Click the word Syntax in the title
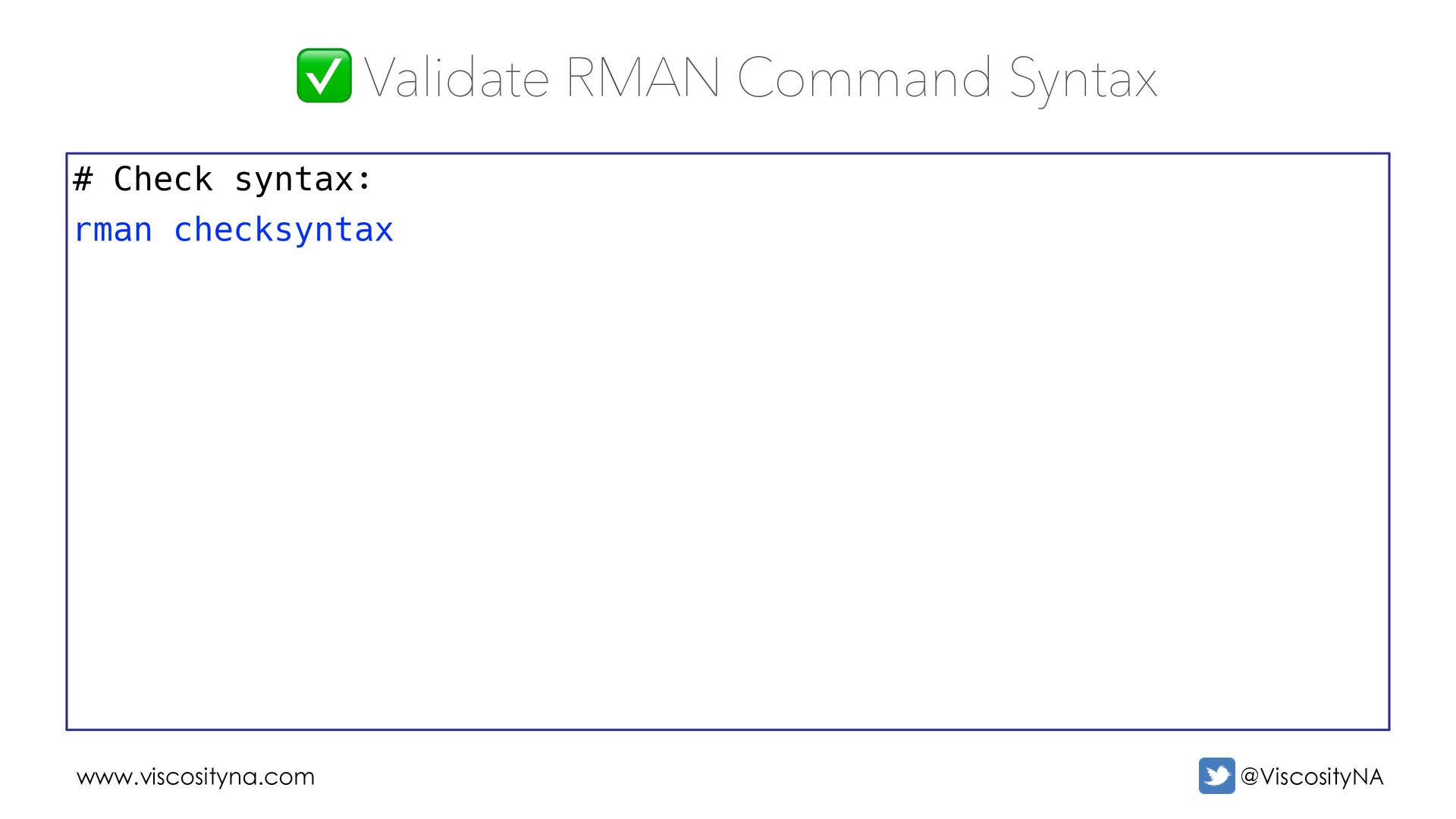 1083,80
